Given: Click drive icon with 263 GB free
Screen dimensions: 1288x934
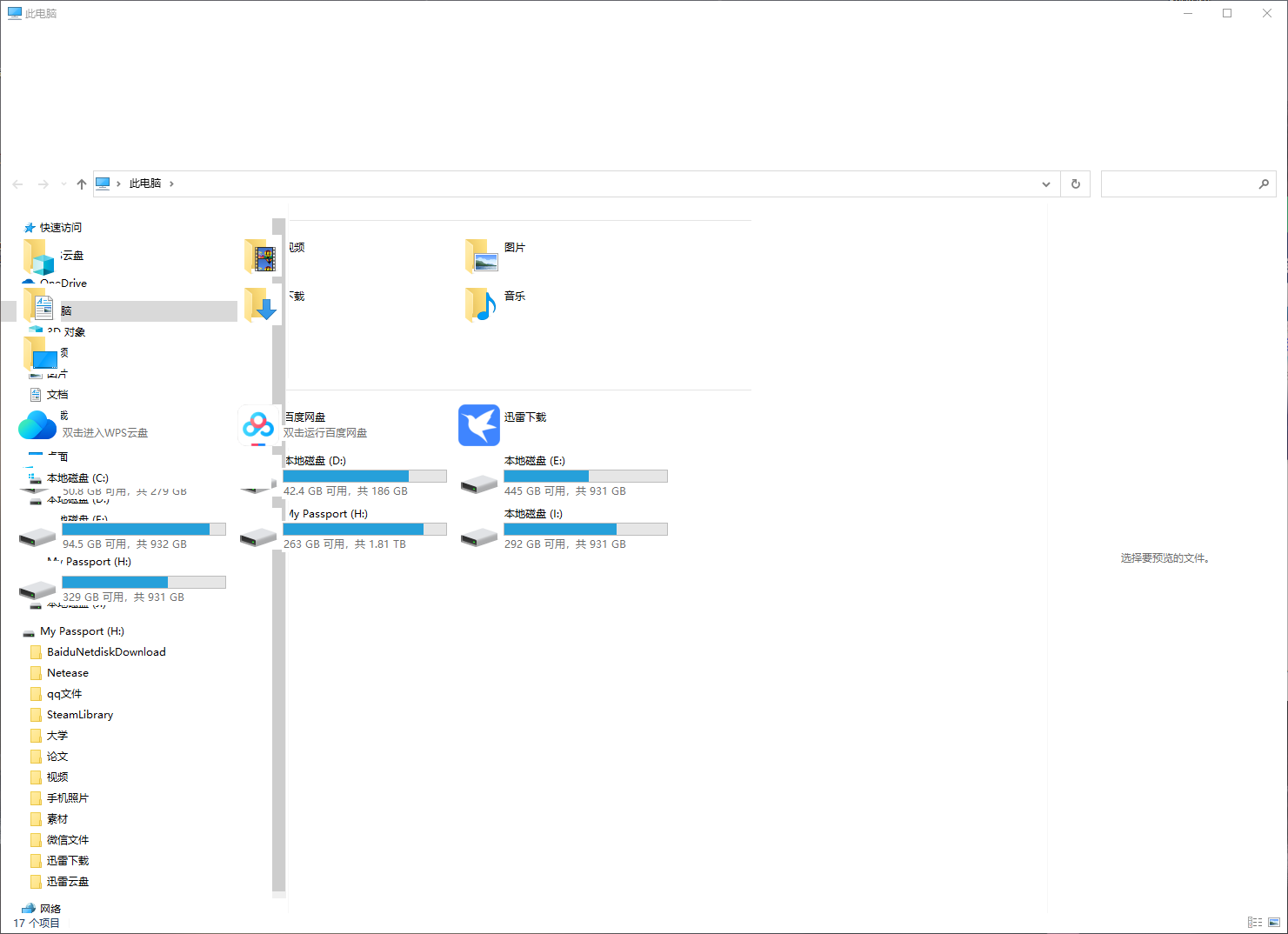Looking at the screenshot, I should 258,537.
